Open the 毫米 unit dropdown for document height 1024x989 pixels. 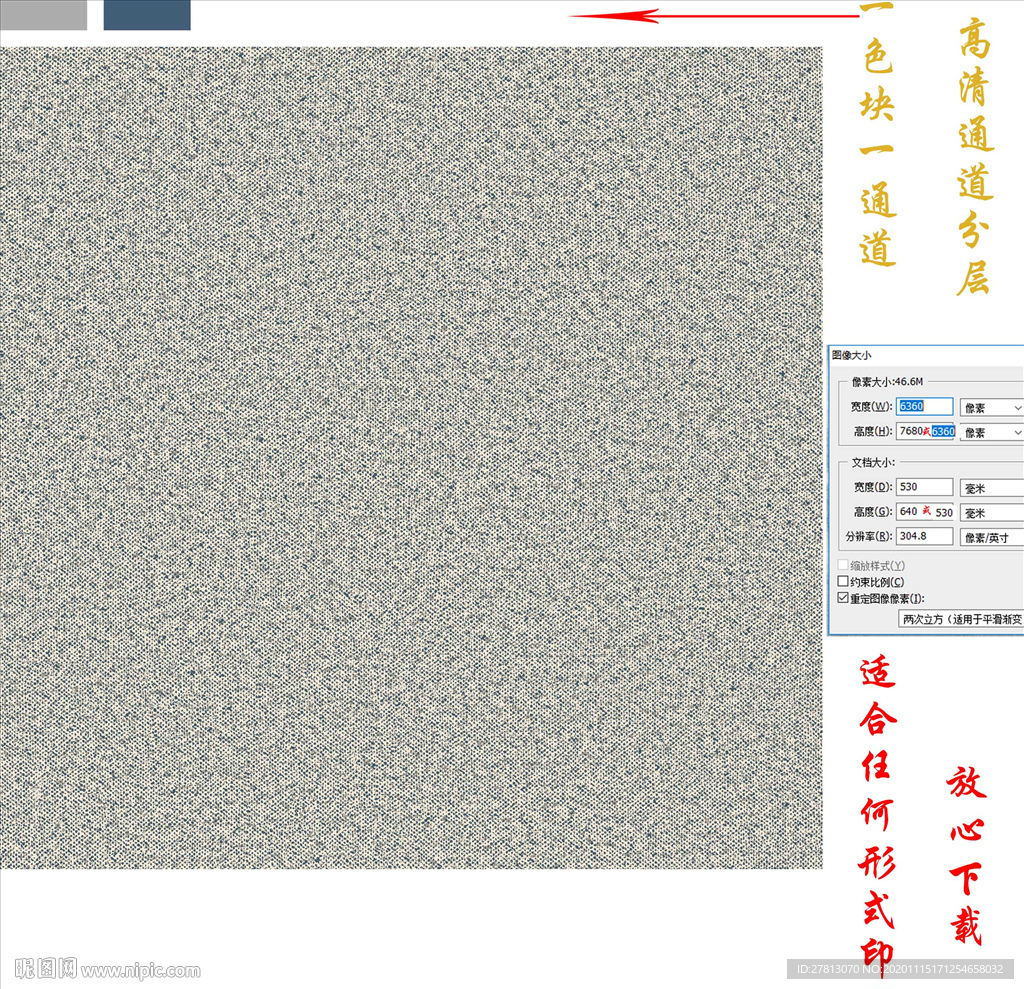tap(991, 513)
